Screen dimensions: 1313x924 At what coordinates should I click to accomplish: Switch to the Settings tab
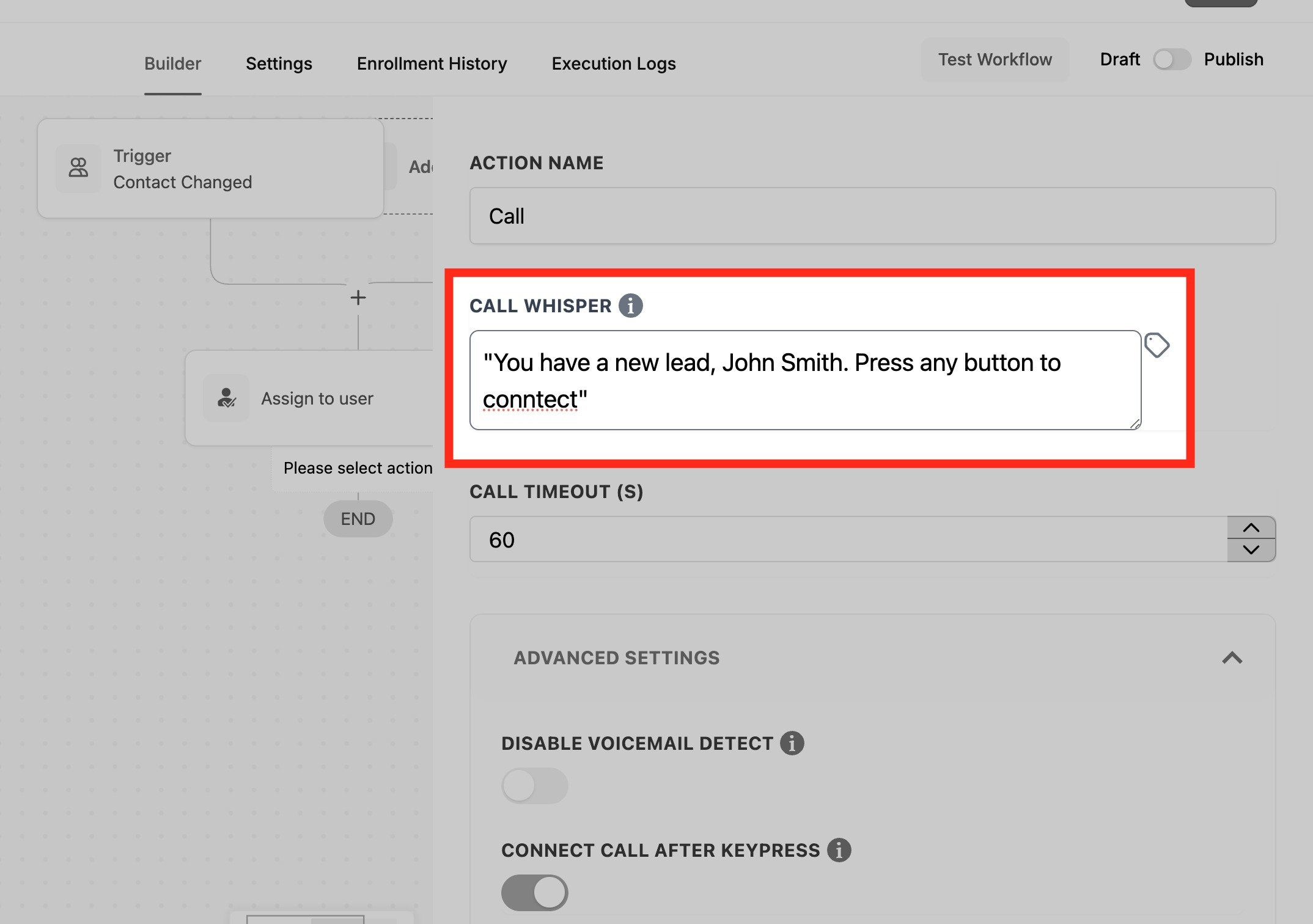(x=279, y=64)
